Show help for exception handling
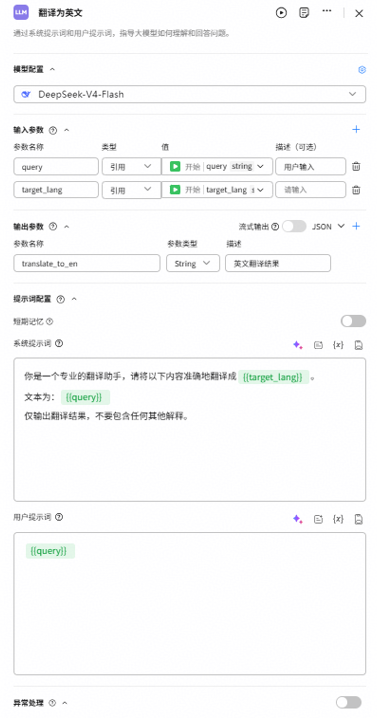Image resolution: width=377 pixels, height=718 pixels. pyautogui.click(x=53, y=702)
